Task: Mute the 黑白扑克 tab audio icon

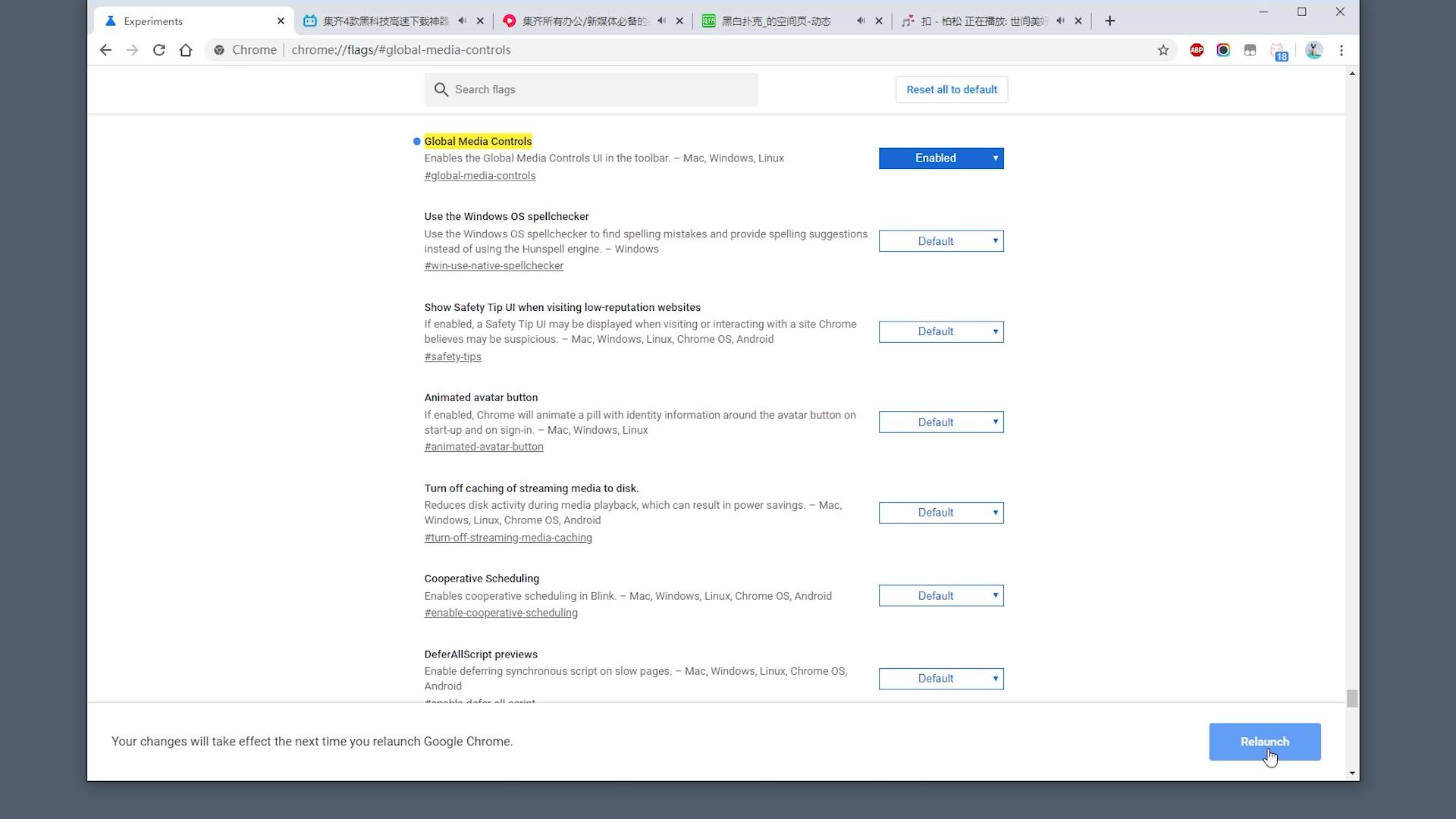Action: tap(861, 21)
